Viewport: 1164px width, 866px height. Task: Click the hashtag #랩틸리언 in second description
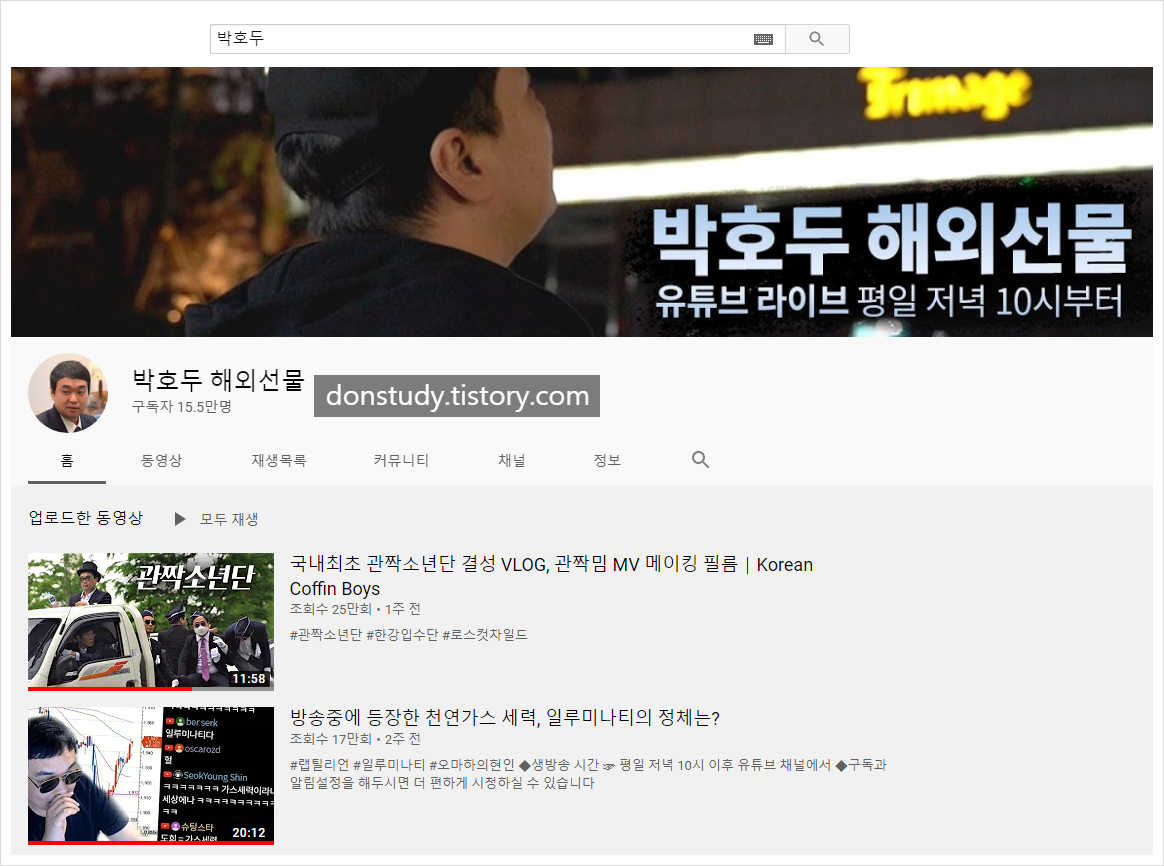coord(319,765)
